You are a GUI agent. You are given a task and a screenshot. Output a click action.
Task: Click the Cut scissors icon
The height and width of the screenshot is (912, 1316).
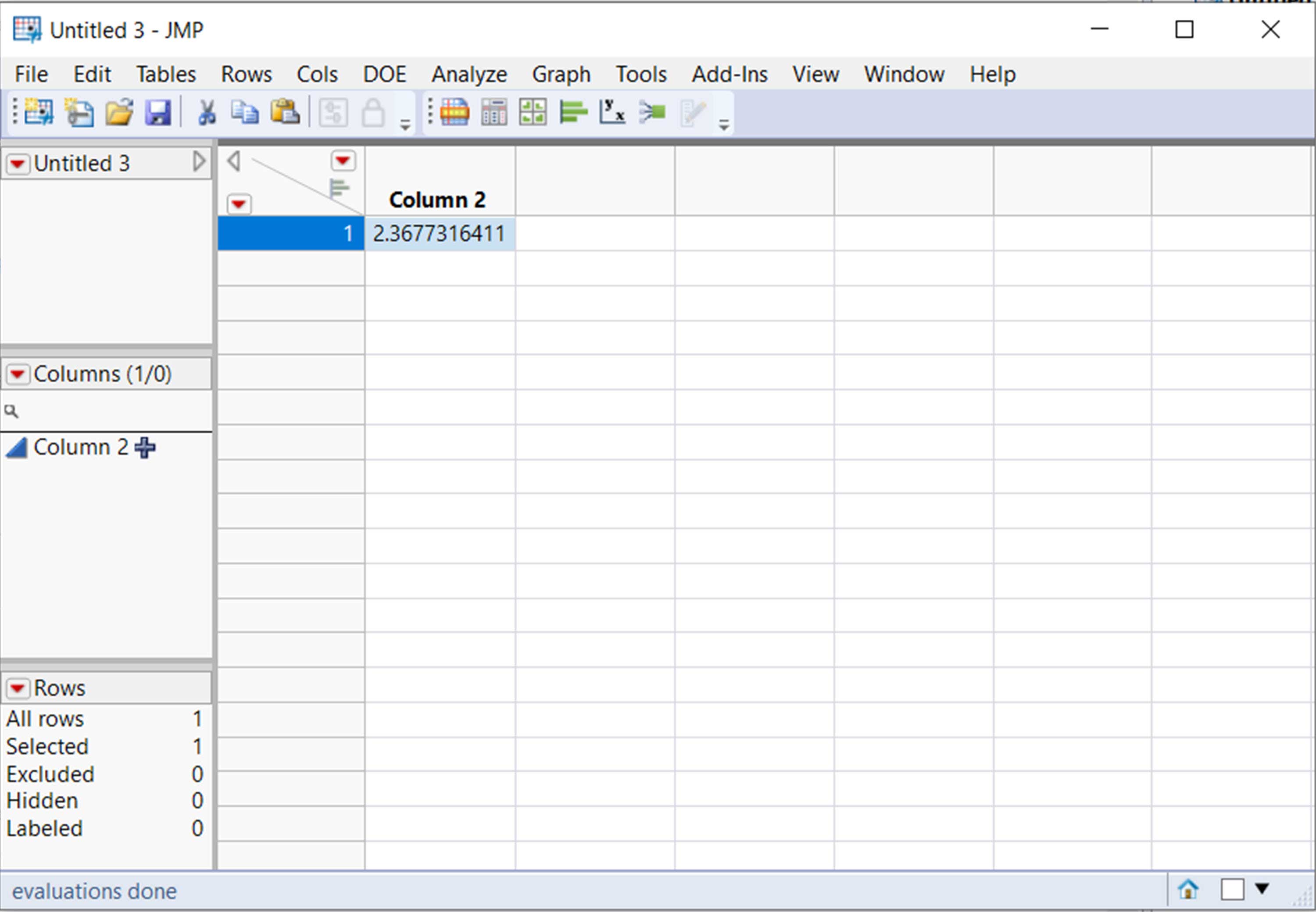pyautogui.click(x=206, y=112)
